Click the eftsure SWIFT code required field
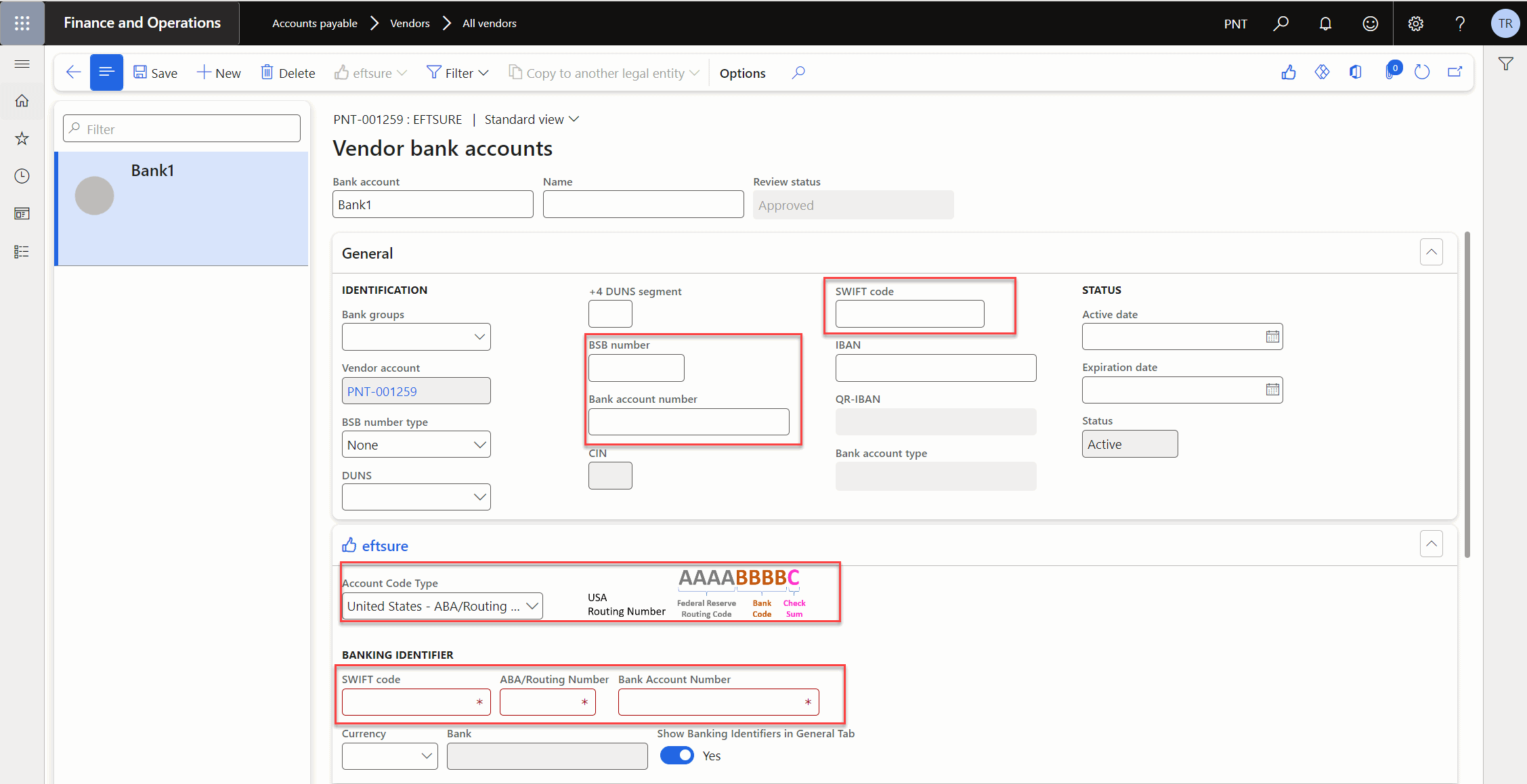Image resolution: width=1527 pixels, height=784 pixels. coord(416,702)
